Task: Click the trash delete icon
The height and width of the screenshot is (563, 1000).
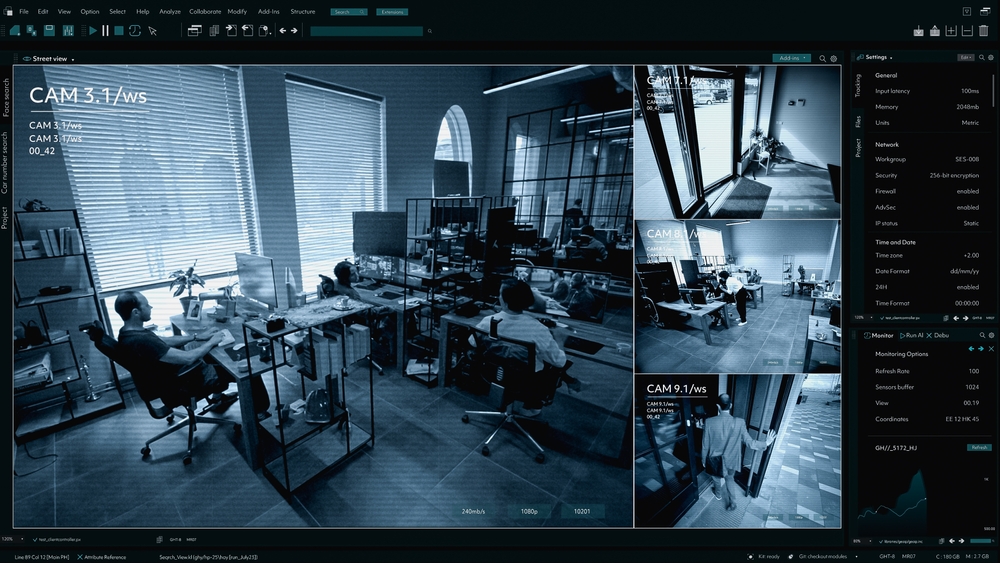Action: click(983, 31)
